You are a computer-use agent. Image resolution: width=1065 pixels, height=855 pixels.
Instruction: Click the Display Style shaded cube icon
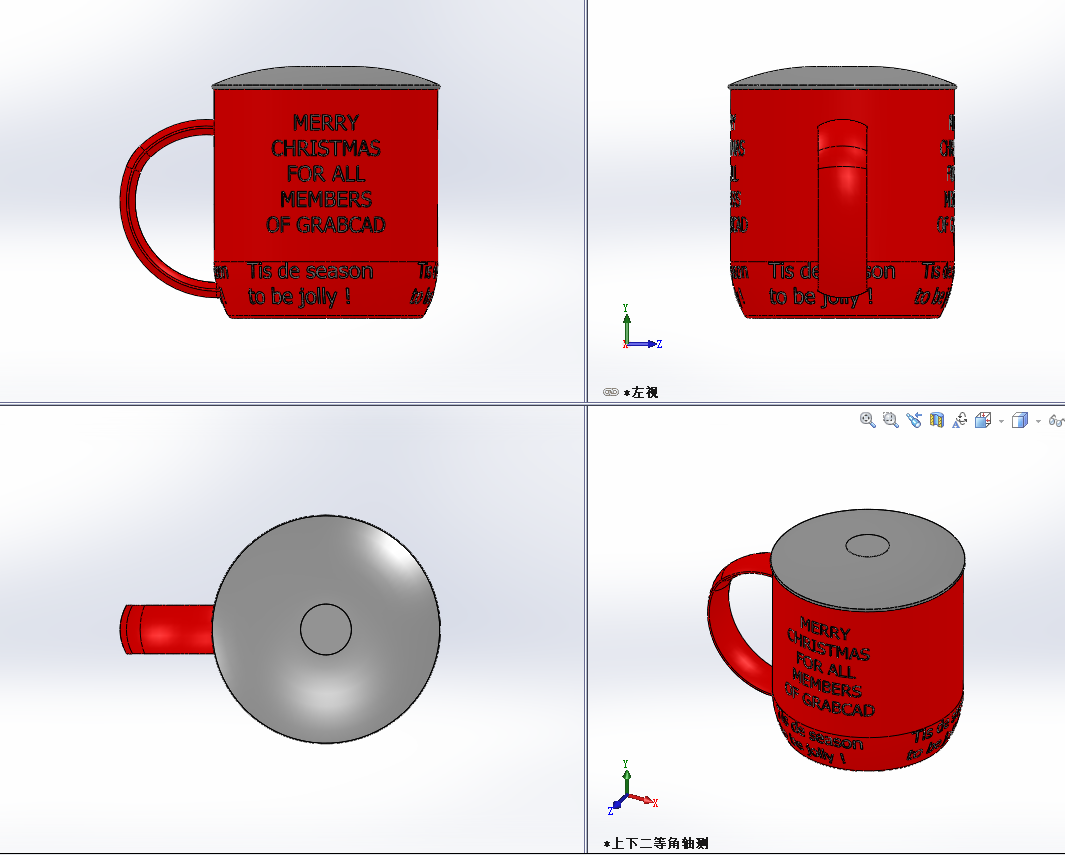[x=1019, y=420]
